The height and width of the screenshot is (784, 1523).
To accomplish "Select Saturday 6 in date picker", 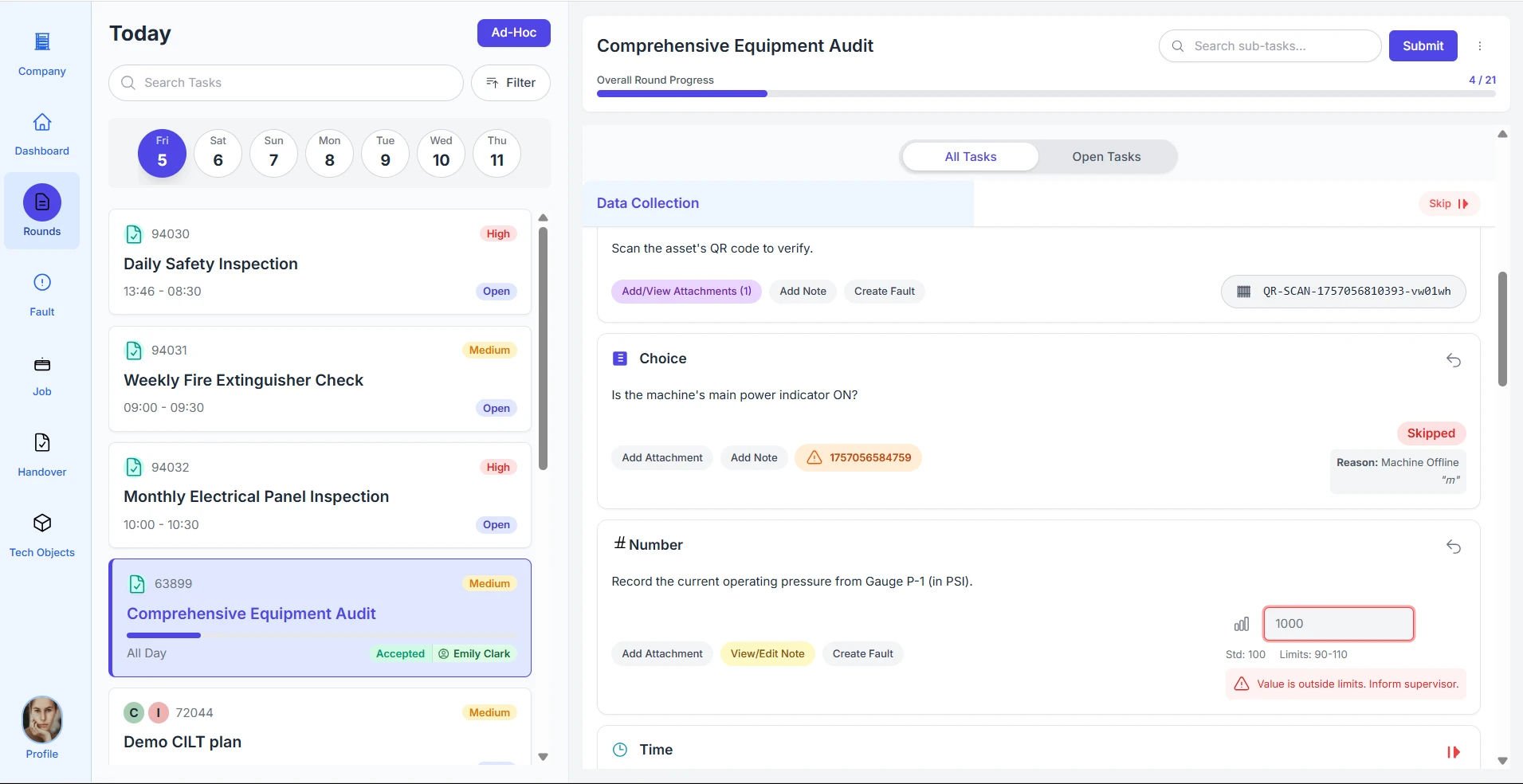I will tap(218, 153).
